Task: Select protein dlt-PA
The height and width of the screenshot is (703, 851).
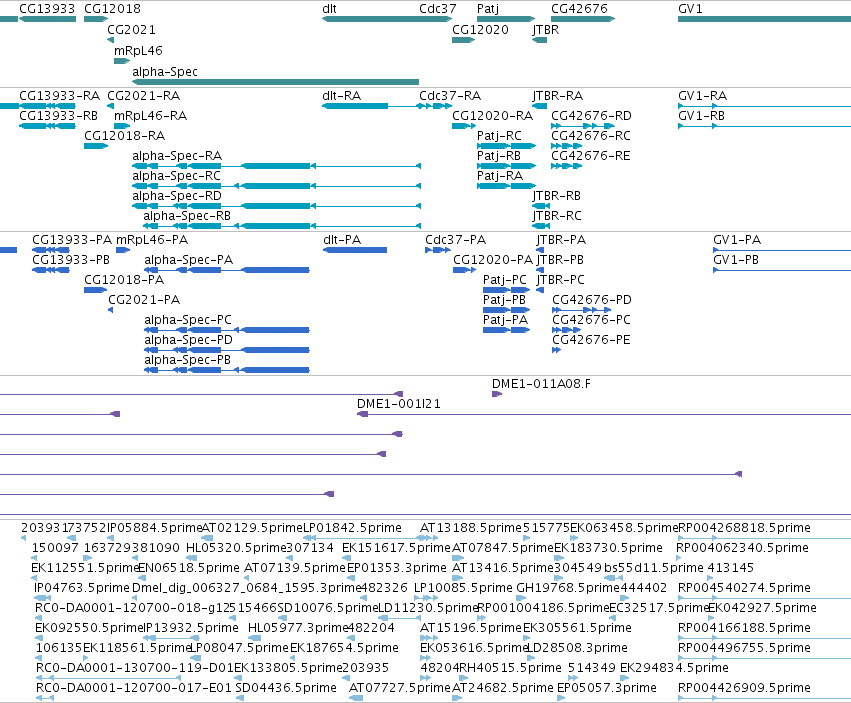Action: [x=355, y=250]
